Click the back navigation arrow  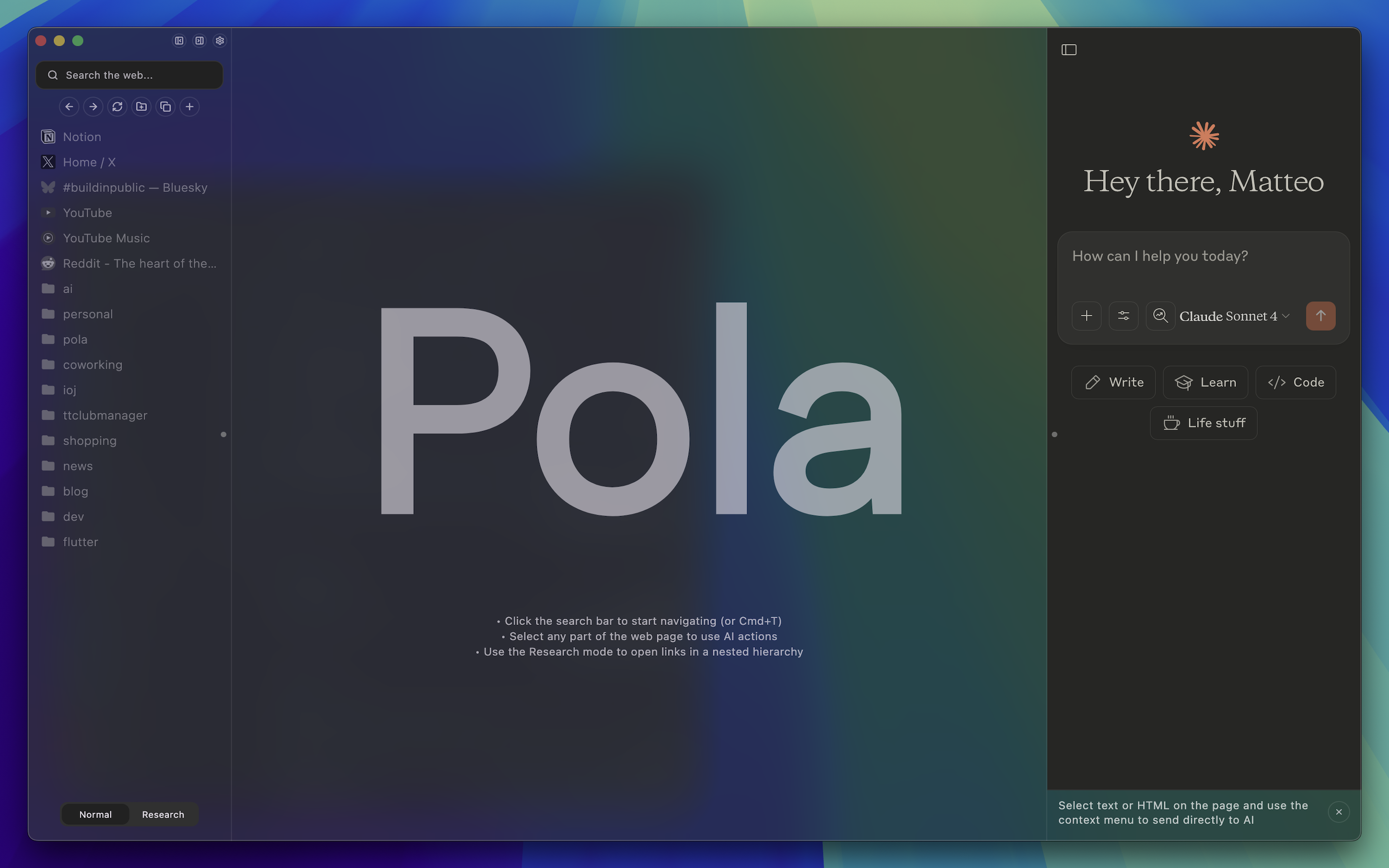tap(69, 107)
